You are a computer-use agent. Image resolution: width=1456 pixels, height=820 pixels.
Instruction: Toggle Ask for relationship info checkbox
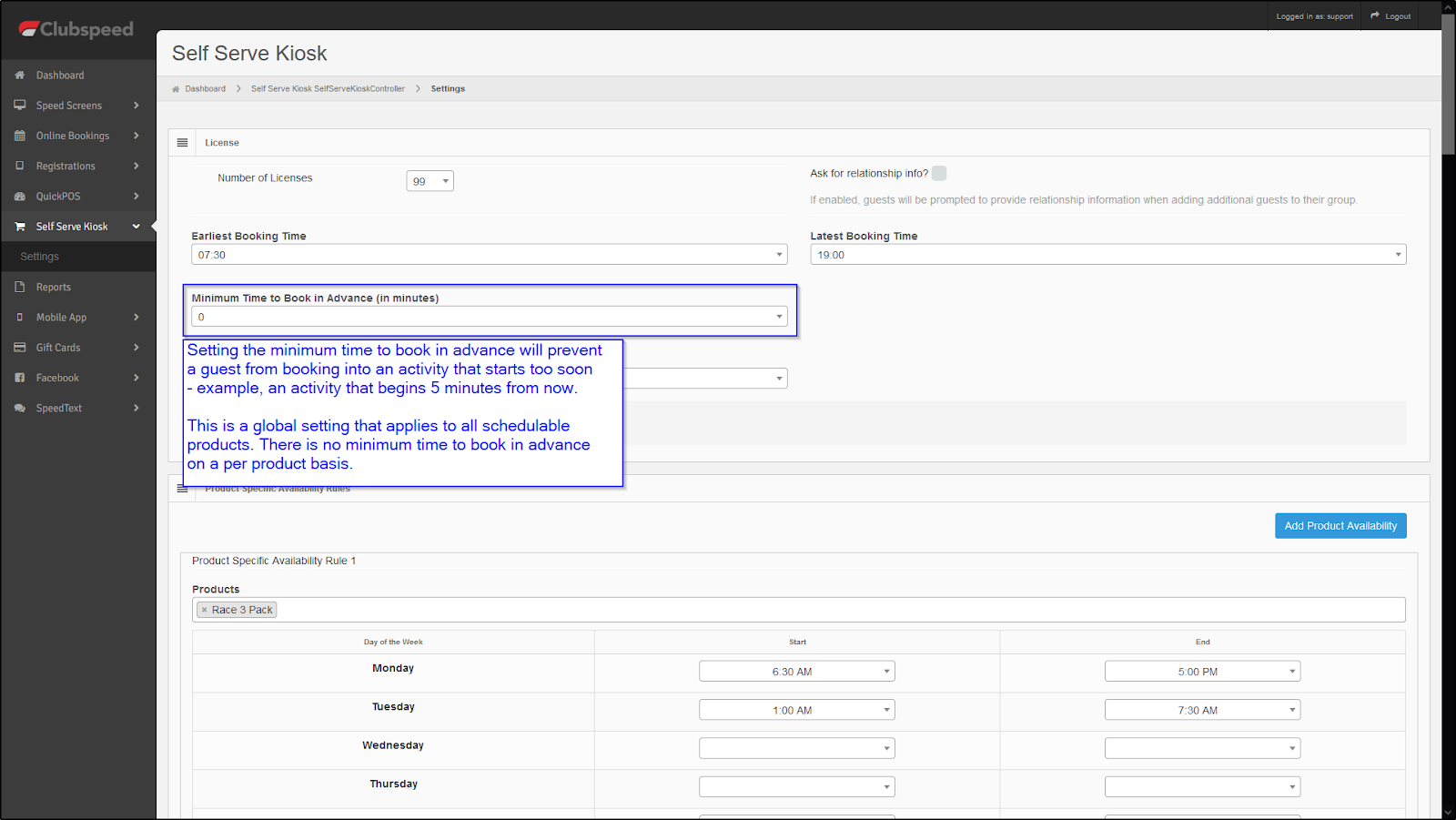pos(939,173)
